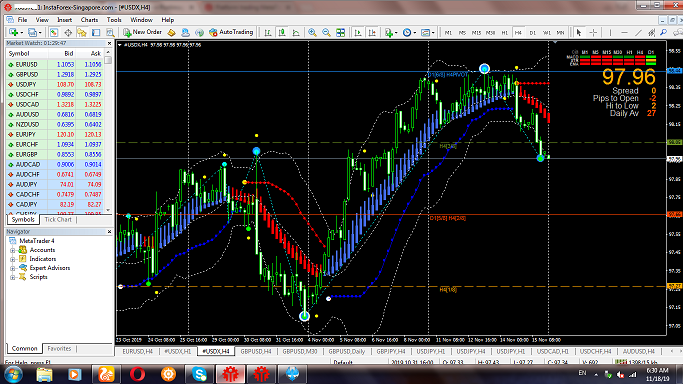The image size is (683, 384).
Task: Open the Templates dropdown arrow
Action: click(433, 33)
